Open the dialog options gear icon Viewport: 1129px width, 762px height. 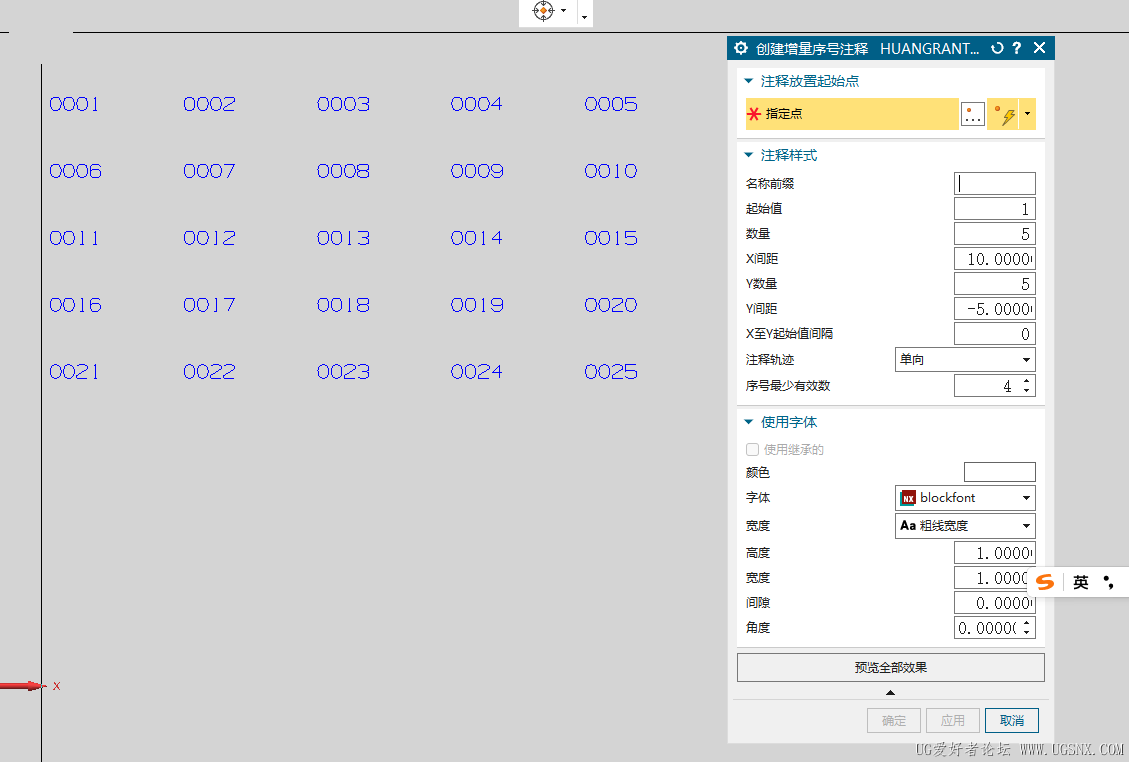pyautogui.click(x=740, y=48)
